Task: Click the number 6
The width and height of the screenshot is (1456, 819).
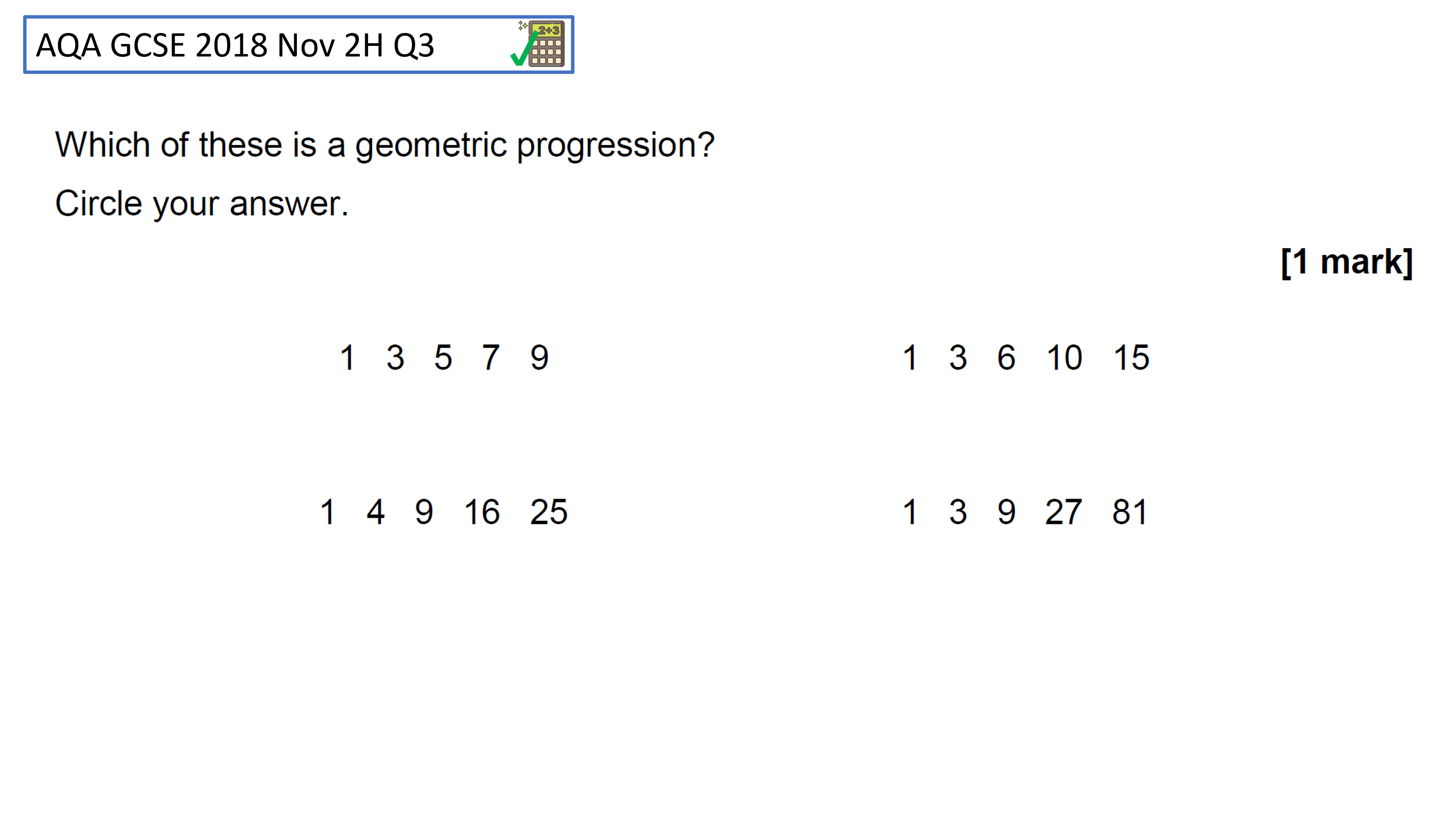Action: (1006, 357)
